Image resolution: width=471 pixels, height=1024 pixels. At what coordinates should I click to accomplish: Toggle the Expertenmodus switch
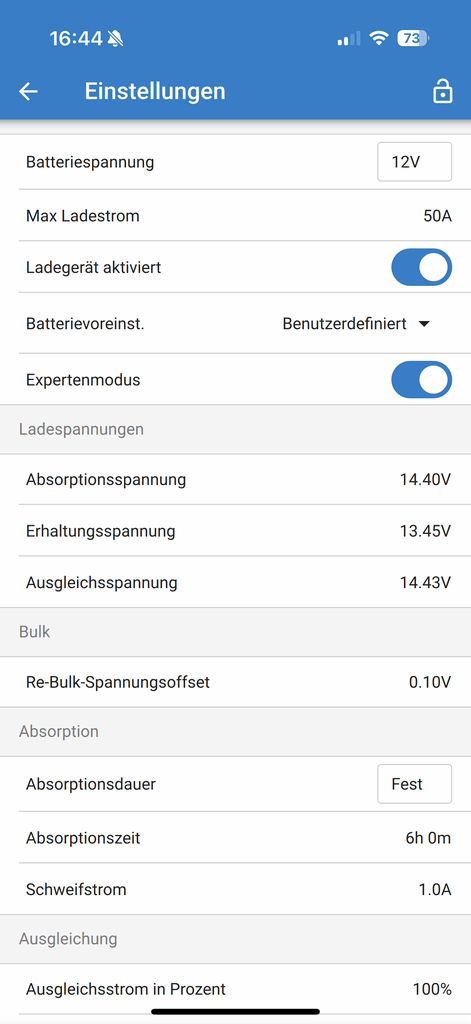tap(421, 379)
